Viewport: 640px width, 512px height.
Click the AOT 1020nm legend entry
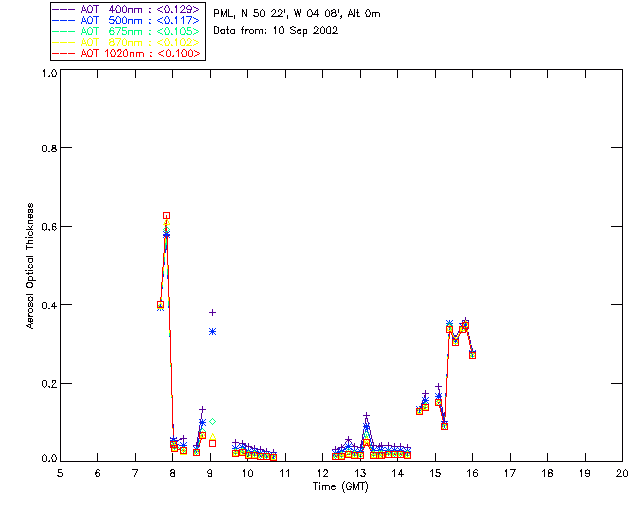[127, 53]
